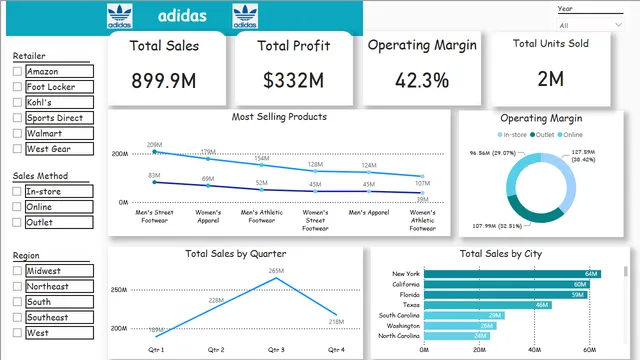Tick the Kohl's retailer checkbox
This screenshot has width=640, height=360.
click(x=17, y=102)
